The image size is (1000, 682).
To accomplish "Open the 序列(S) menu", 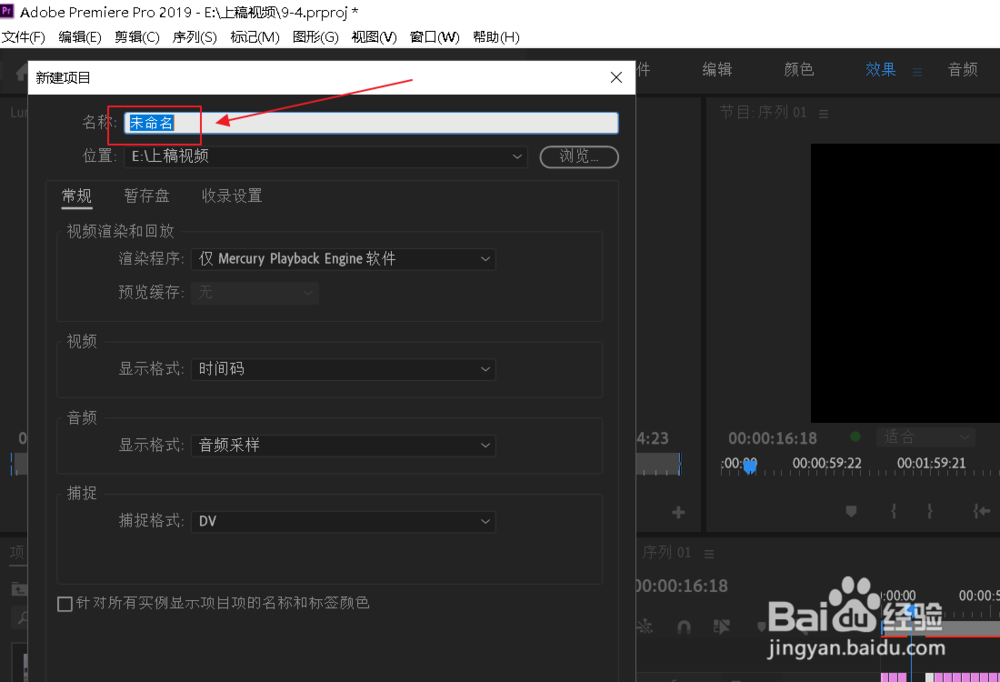I will (x=195, y=37).
